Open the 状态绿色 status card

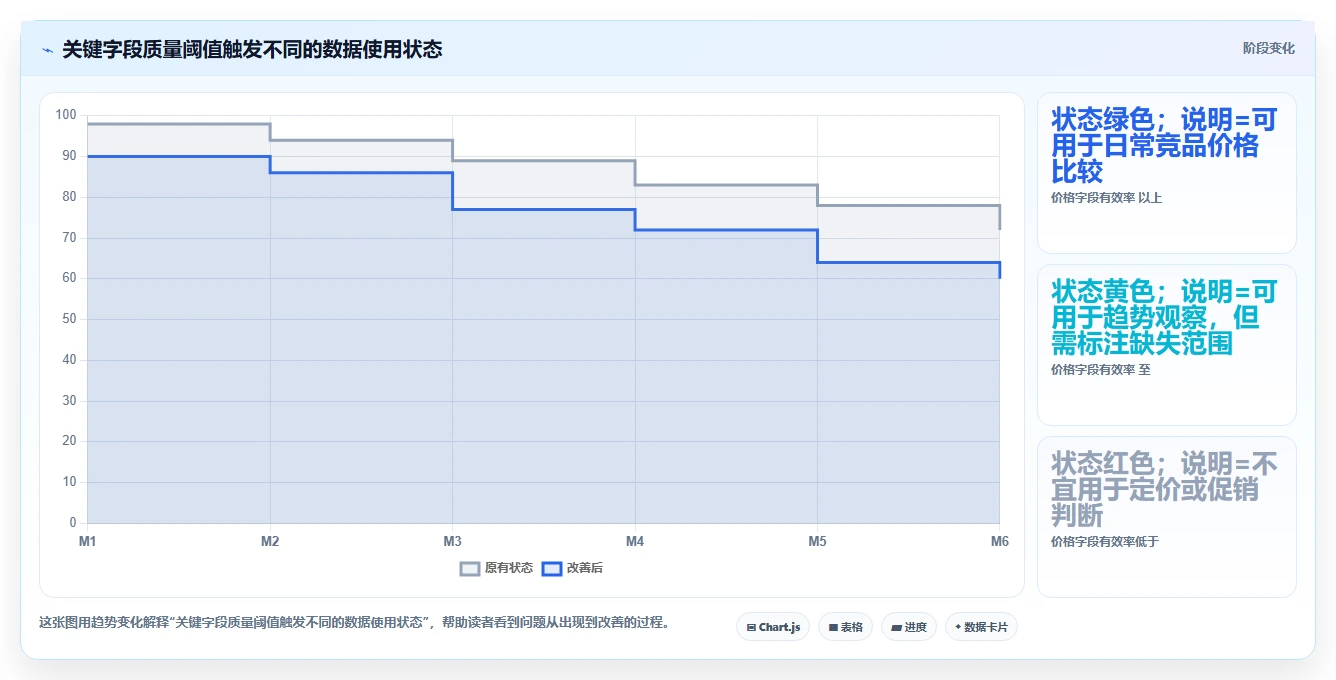point(1167,173)
